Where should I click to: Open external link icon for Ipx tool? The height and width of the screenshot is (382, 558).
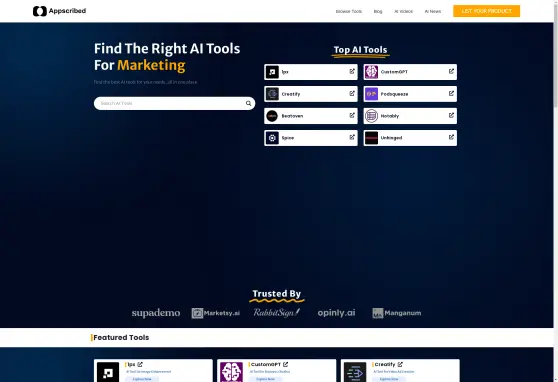coord(352,71)
